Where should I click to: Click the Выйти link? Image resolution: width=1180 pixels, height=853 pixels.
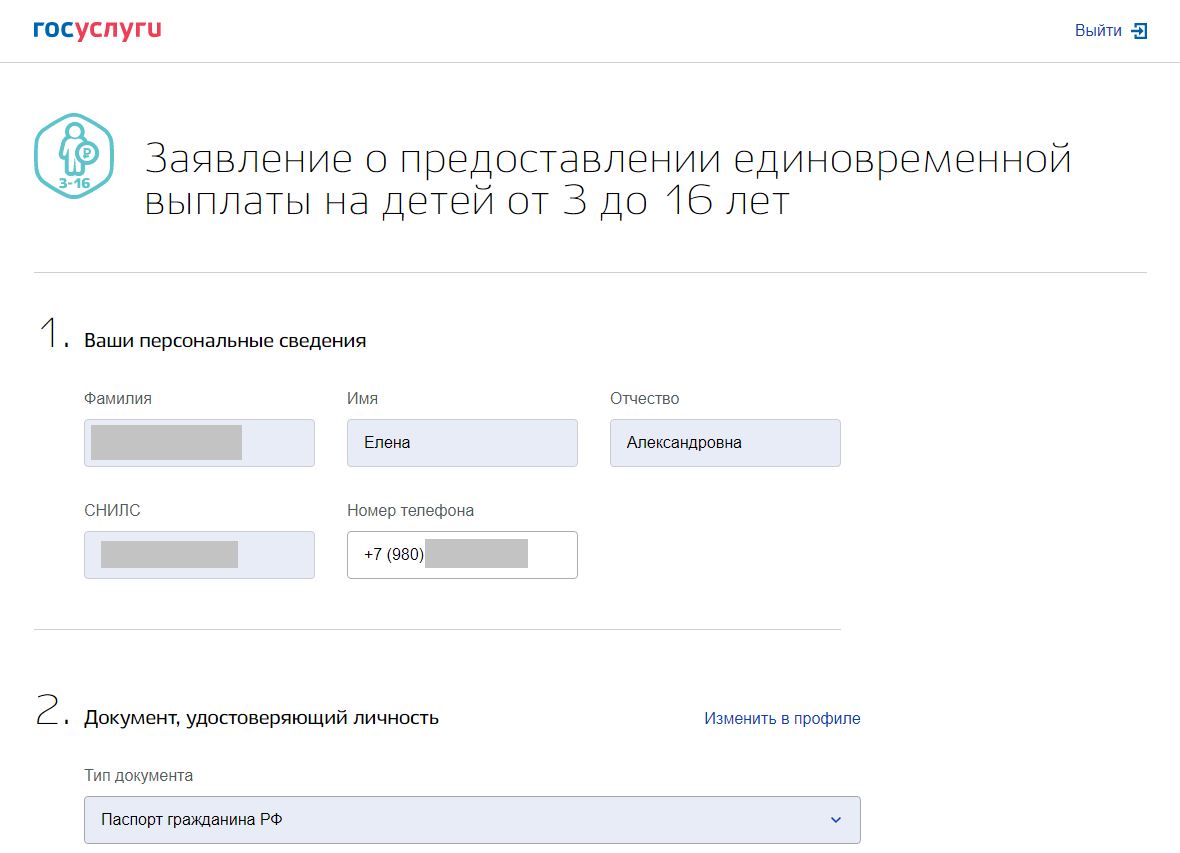pos(1098,31)
